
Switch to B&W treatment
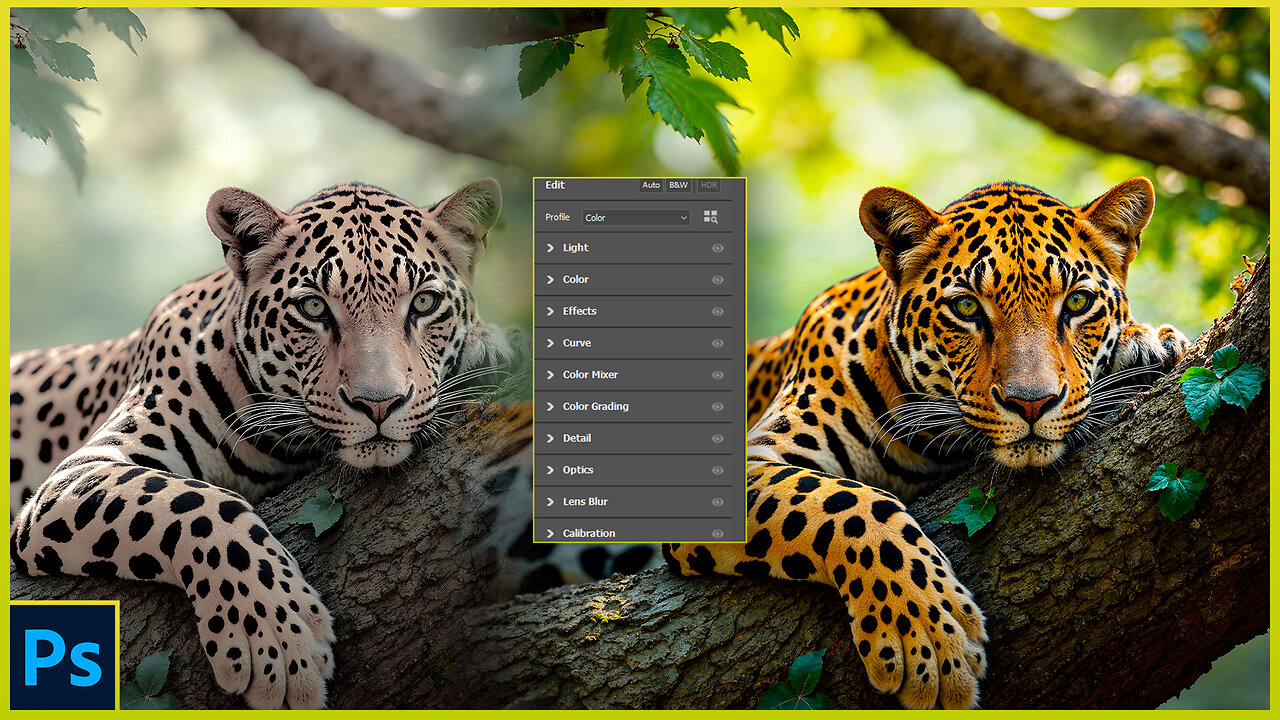pyautogui.click(x=679, y=185)
